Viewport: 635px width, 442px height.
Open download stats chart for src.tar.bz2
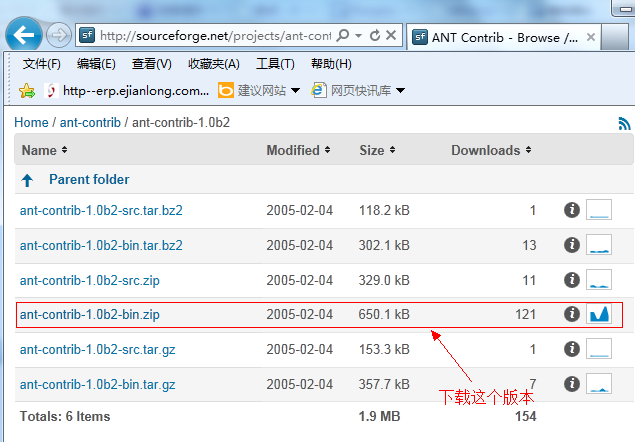599,209
